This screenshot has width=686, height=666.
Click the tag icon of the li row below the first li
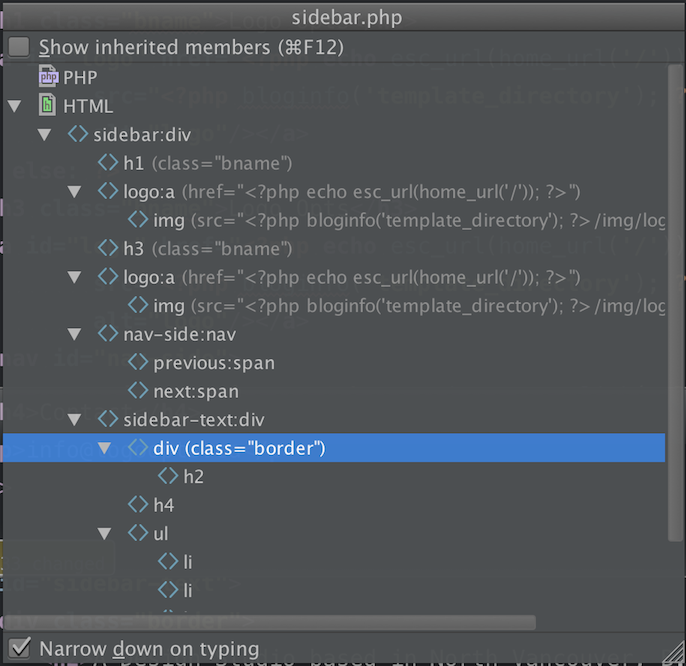pyautogui.click(x=168, y=589)
